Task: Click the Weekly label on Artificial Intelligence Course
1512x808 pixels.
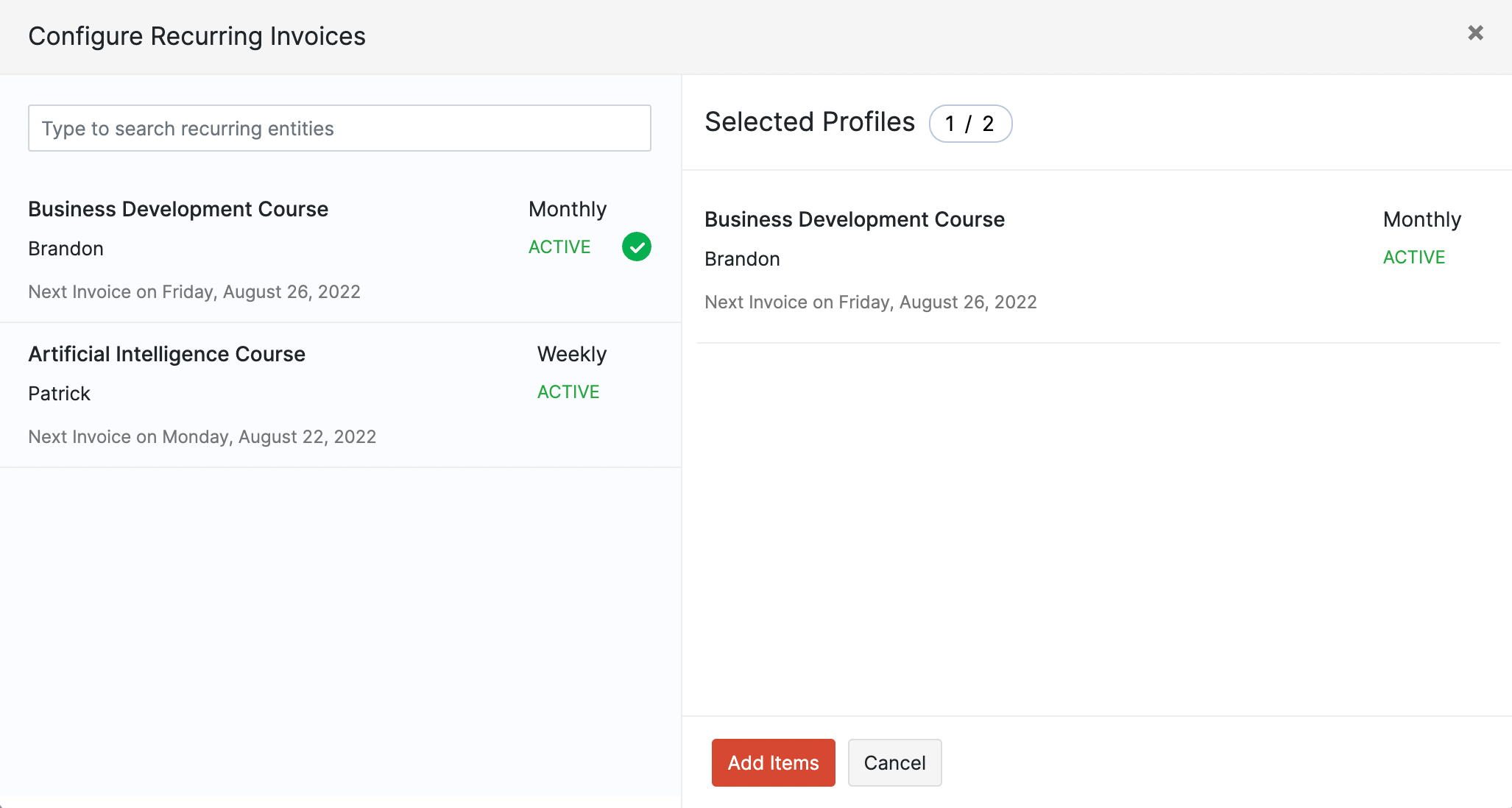Action: pyautogui.click(x=571, y=355)
